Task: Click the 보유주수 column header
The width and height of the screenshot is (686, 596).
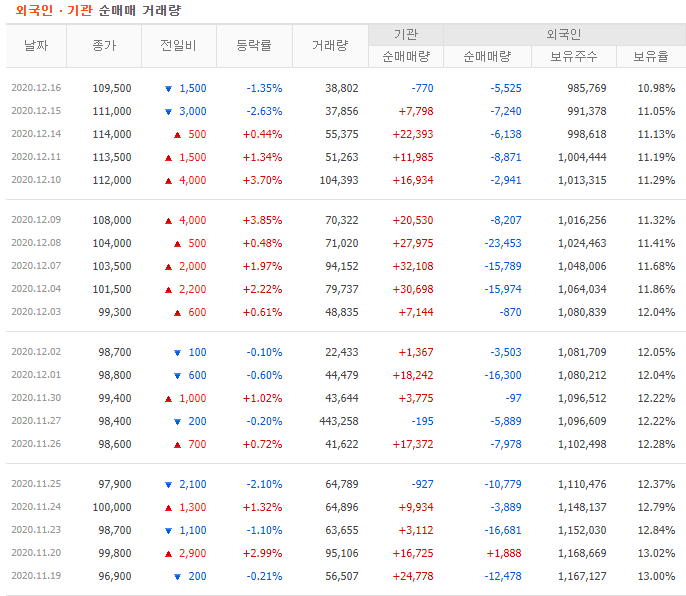Action: pos(574,56)
